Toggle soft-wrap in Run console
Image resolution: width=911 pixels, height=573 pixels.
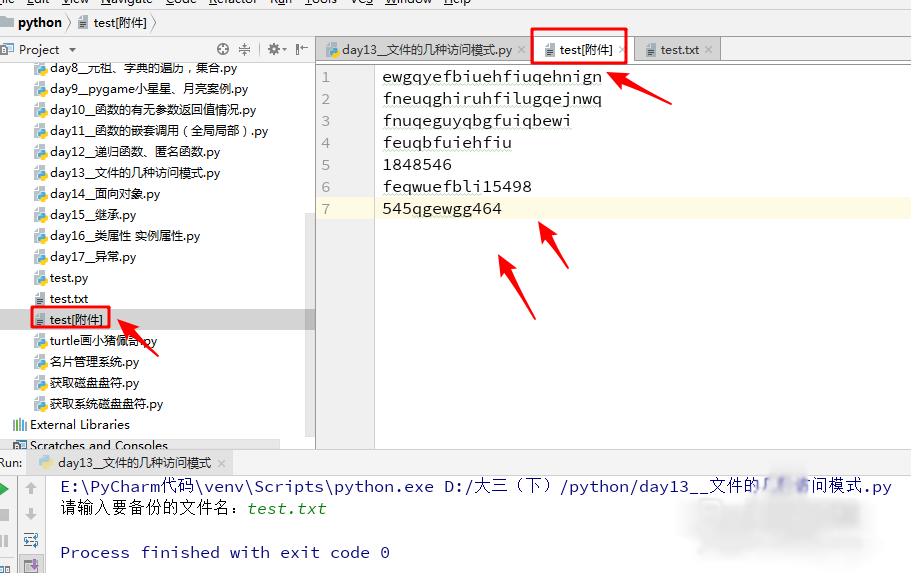31,540
